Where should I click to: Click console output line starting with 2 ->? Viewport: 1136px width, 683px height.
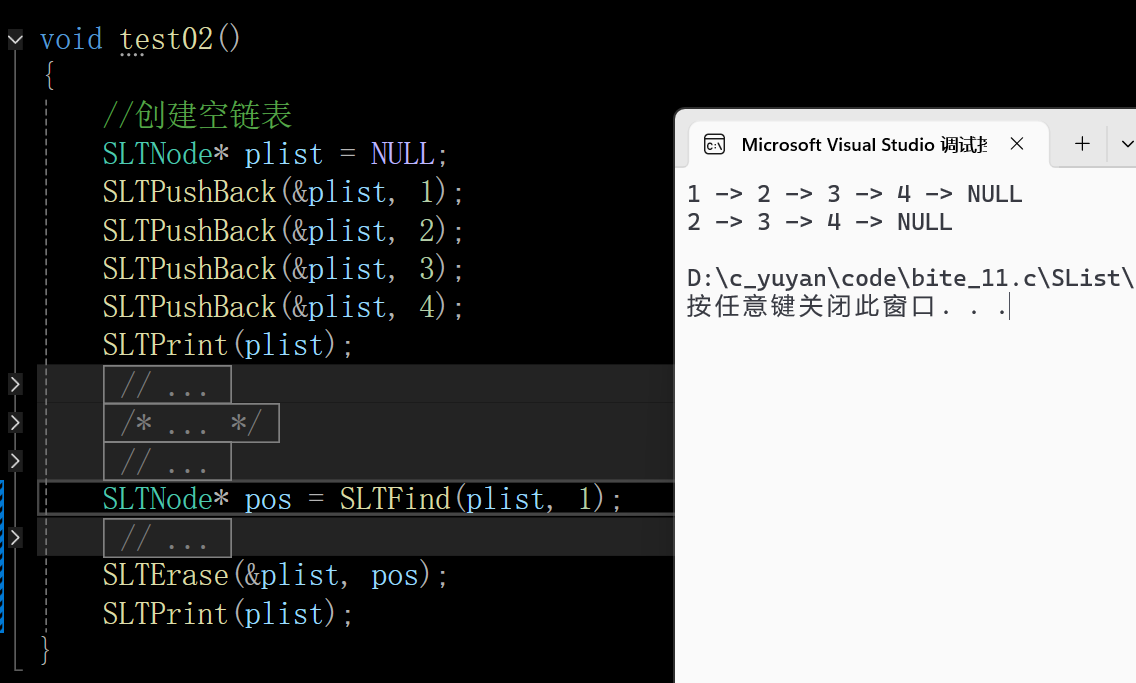pyautogui.click(x=819, y=222)
